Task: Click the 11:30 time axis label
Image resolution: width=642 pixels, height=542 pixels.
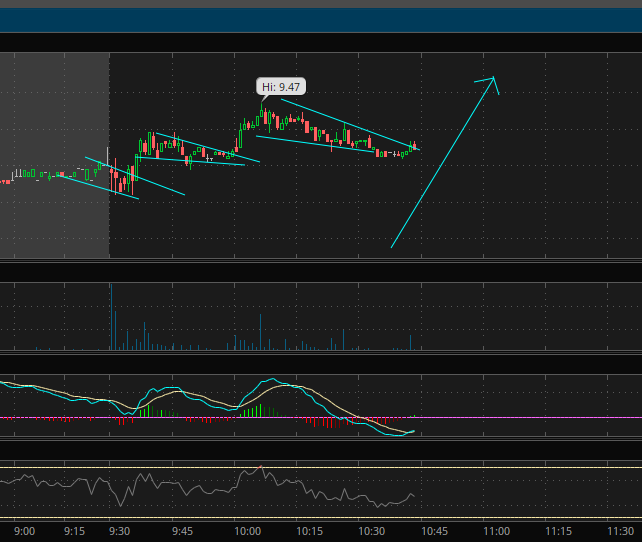Action: [621, 531]
